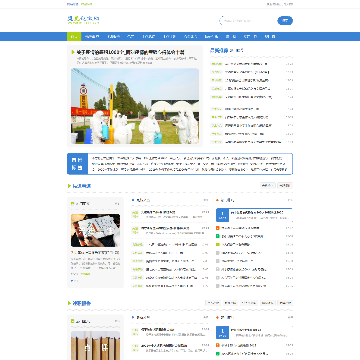Click the blue label block of the links banner
This screenshot has height=360, width=360.
tap(77, 164)
